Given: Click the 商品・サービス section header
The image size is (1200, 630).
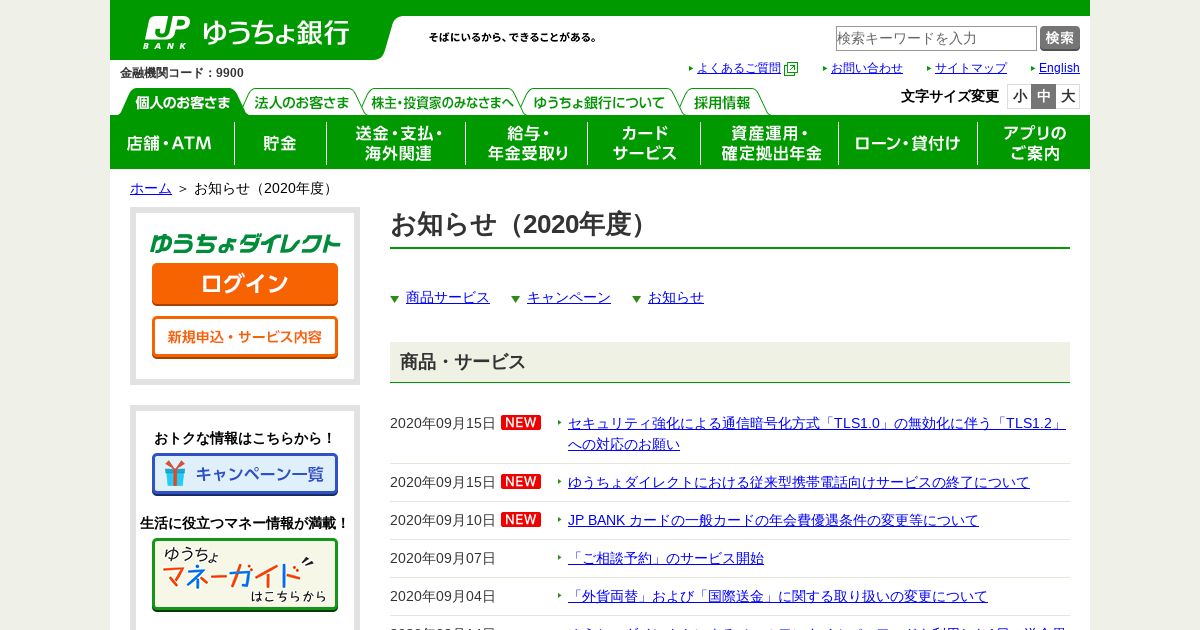Looking at the screenshot, I should click(730, 362).
